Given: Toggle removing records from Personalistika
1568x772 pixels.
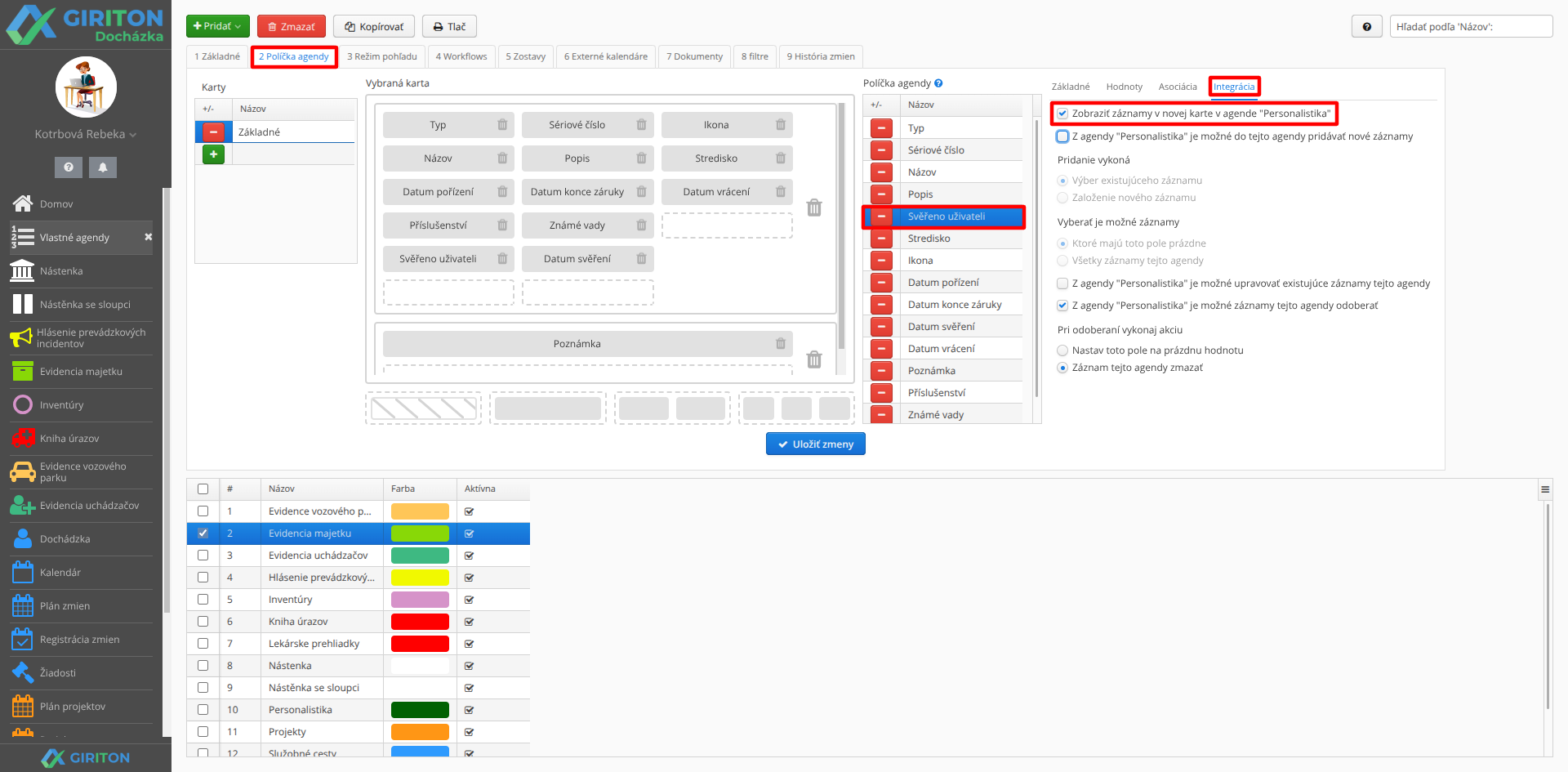Looking at the screenshot, I should click(1062, 306).
